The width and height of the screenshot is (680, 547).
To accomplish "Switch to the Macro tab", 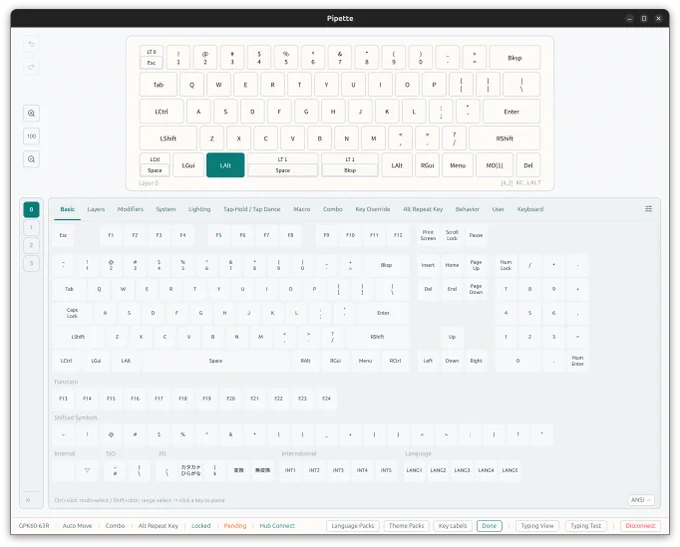I will [x=301, y=209].
